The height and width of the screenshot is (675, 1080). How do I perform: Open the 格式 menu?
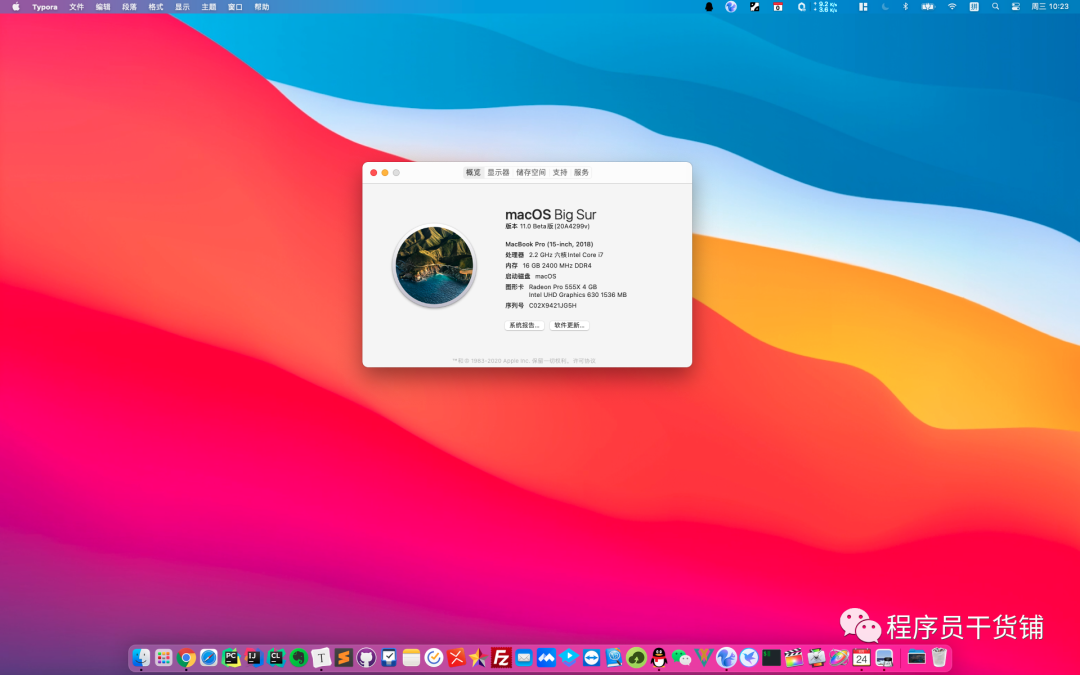[x=156, y=7]
